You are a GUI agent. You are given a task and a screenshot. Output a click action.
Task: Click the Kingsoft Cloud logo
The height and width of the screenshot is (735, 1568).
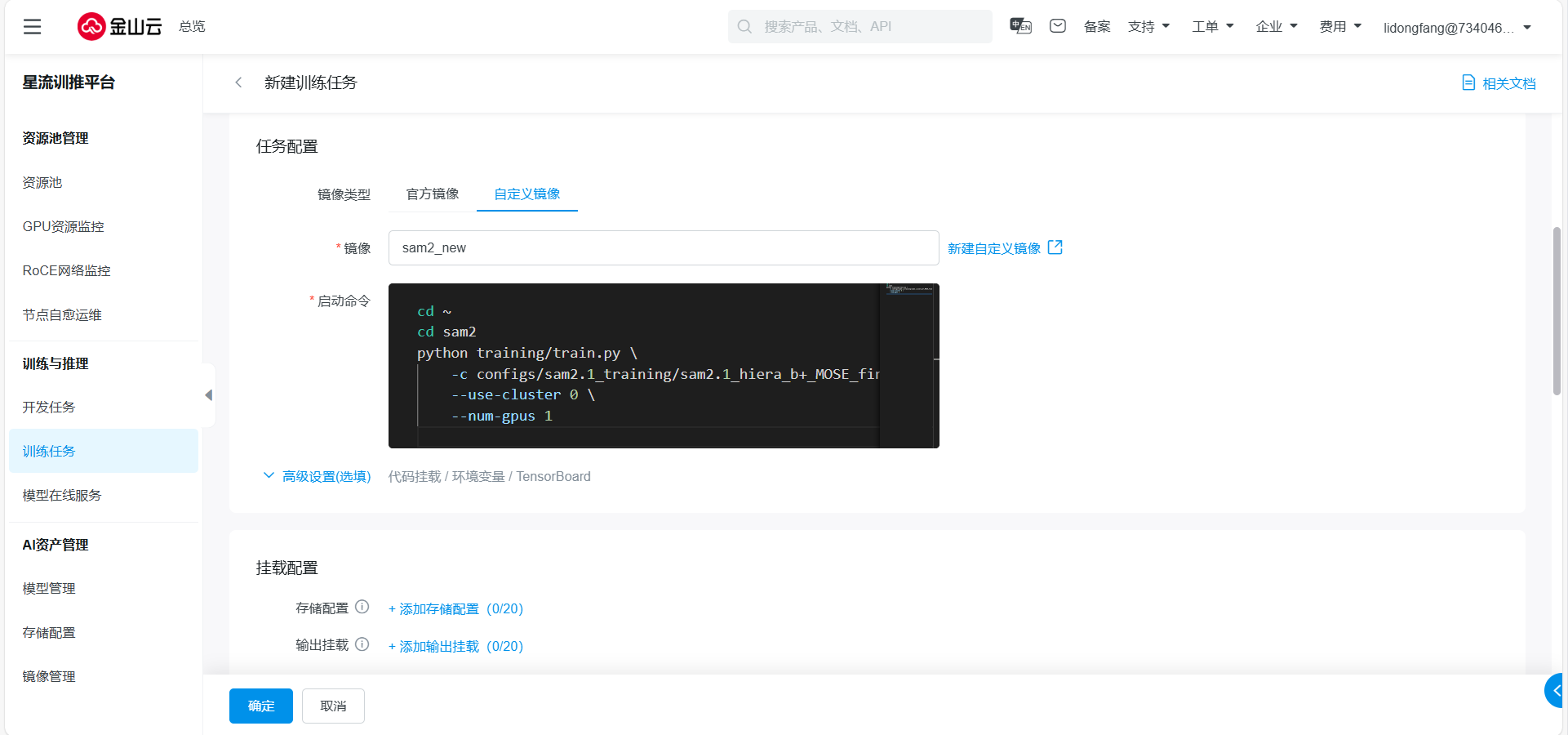(120, 27)
